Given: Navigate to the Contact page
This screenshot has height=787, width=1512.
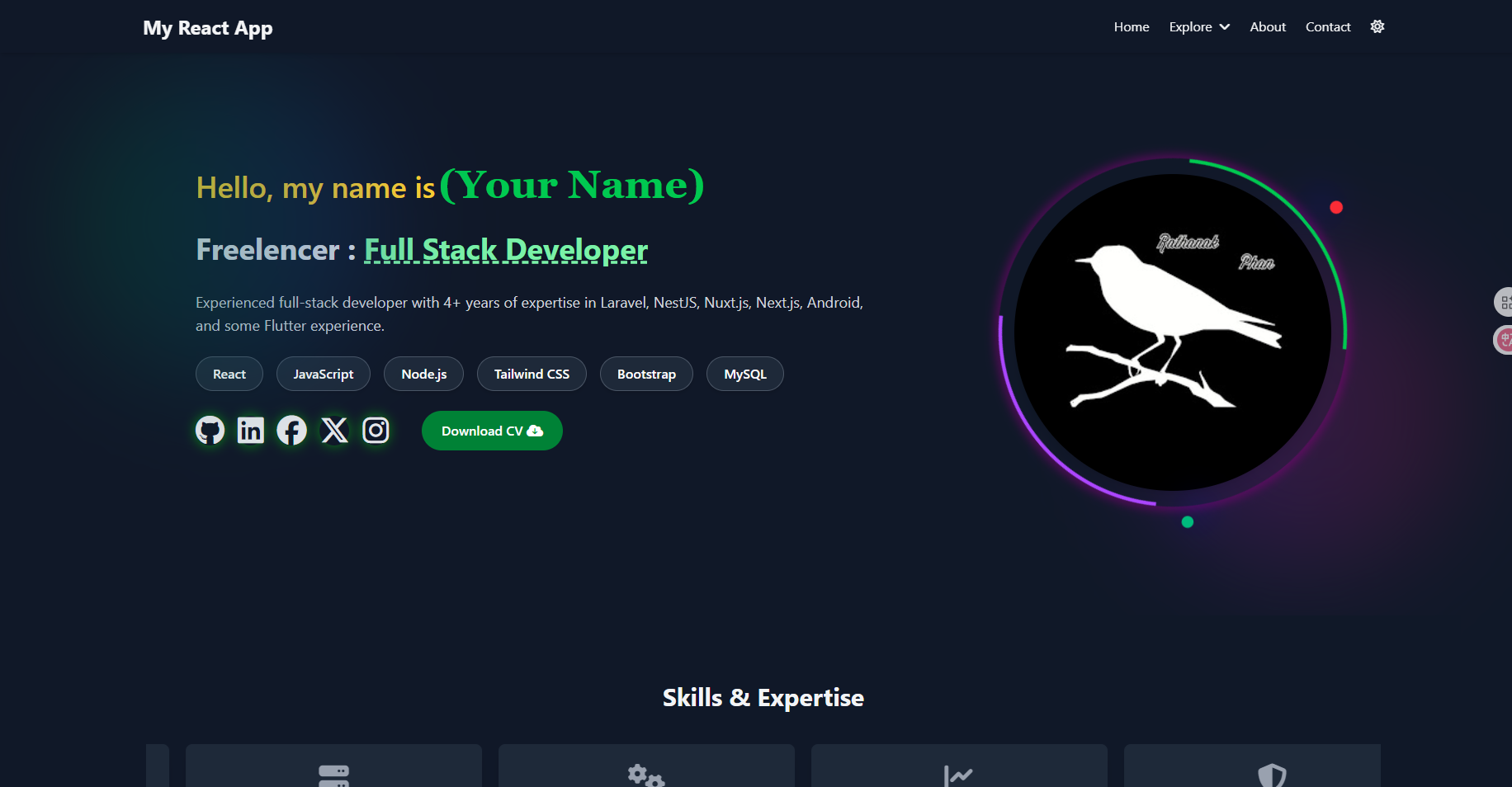Looking at the screenshot, I should [x=1327, y=26].
